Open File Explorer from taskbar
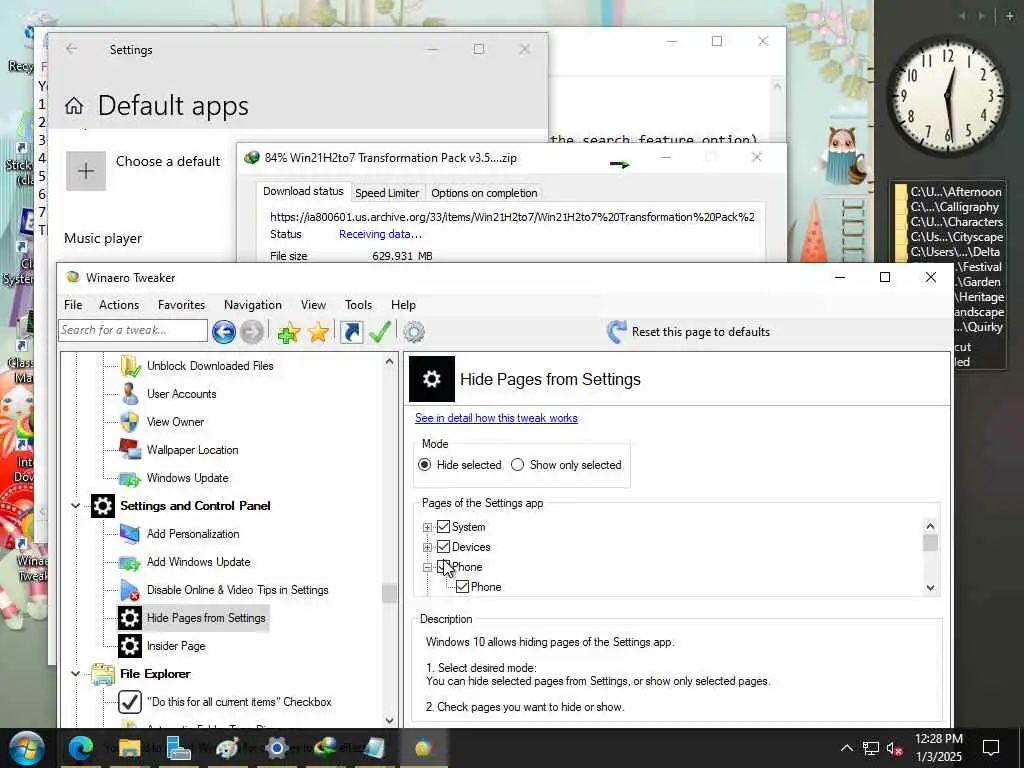 point(129,748)
